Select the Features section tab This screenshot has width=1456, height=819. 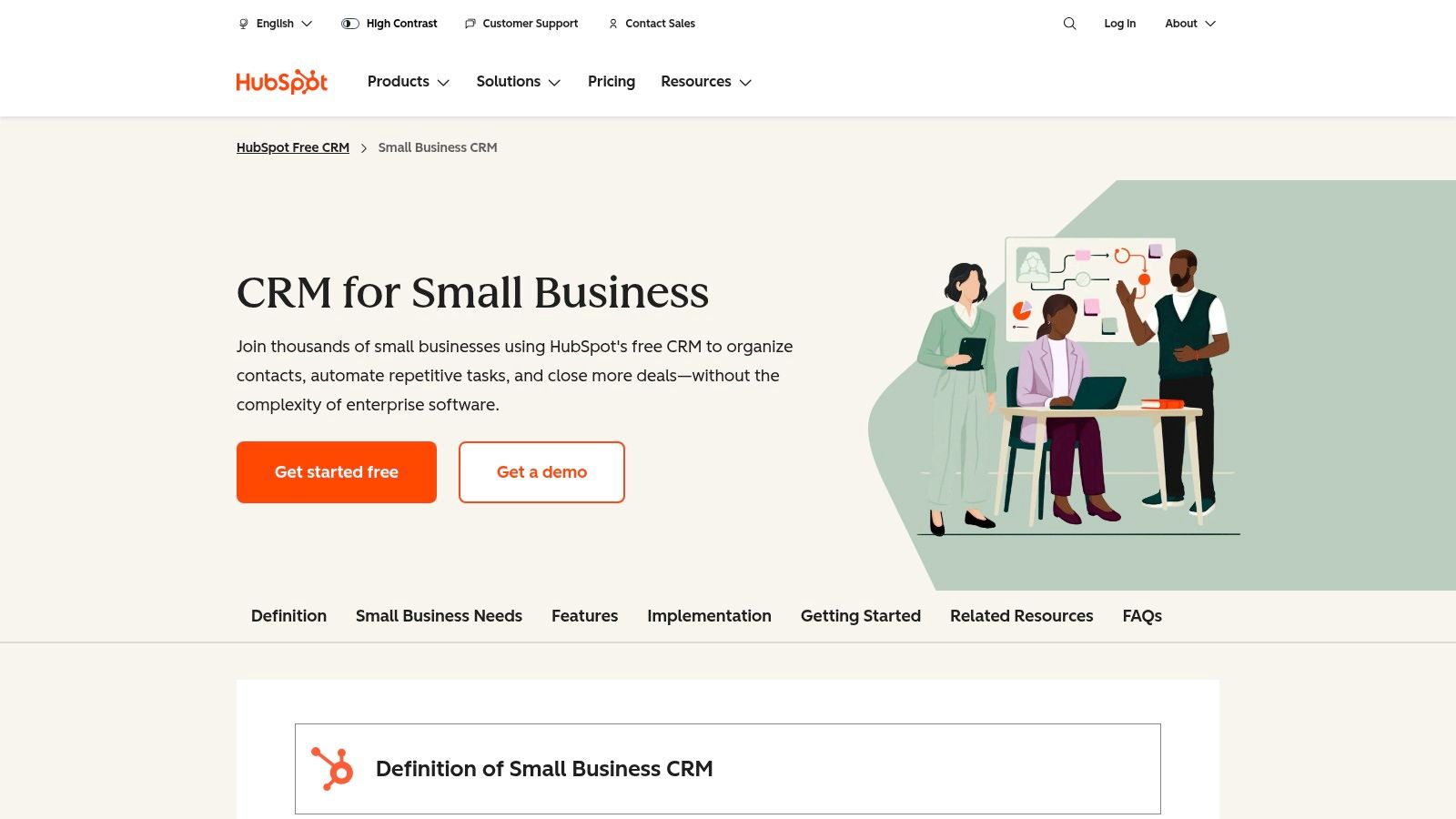click(x=584, y=616)
